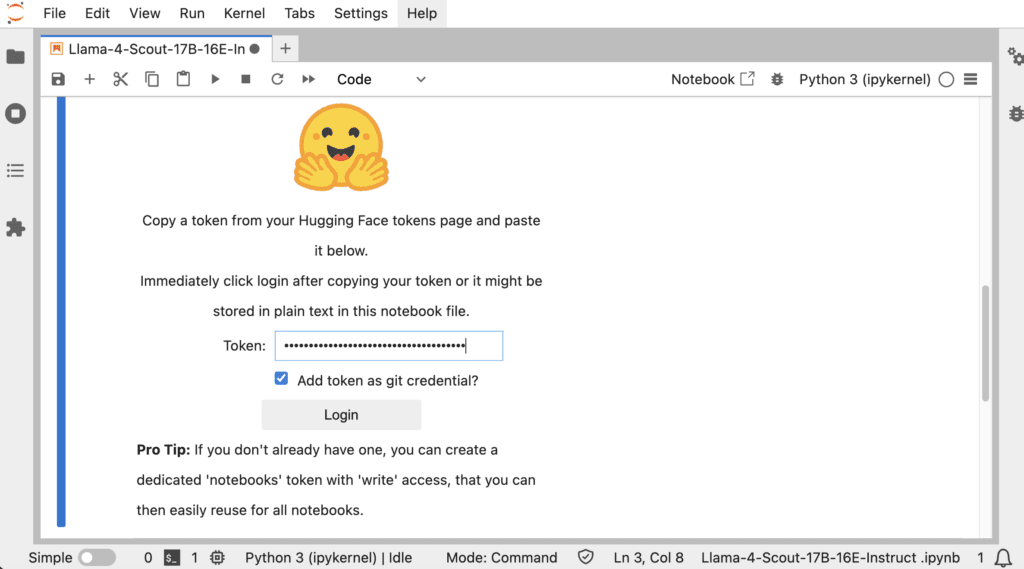Image resolution: width=1024 pixels, height=569 pixels.
Task: Open the Tabs menu
Action: click(299, 13)
